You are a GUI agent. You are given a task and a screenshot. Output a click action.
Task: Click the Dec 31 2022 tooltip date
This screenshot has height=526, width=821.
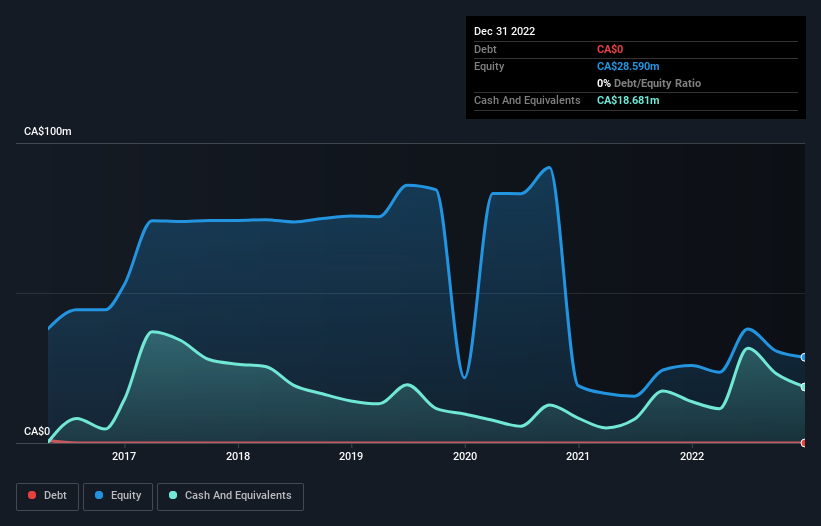click(x=504, y=31)
